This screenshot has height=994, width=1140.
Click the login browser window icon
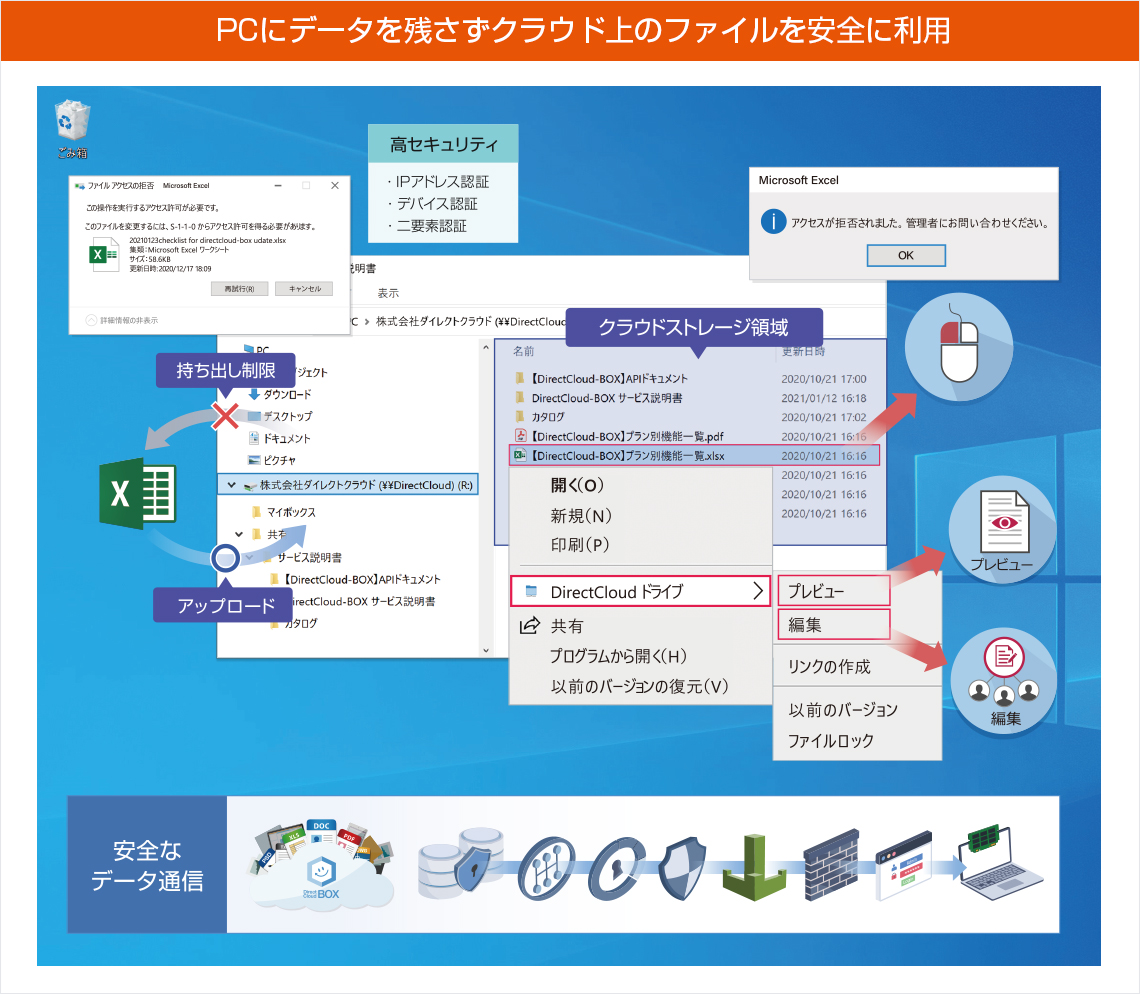tap(904, 865)
